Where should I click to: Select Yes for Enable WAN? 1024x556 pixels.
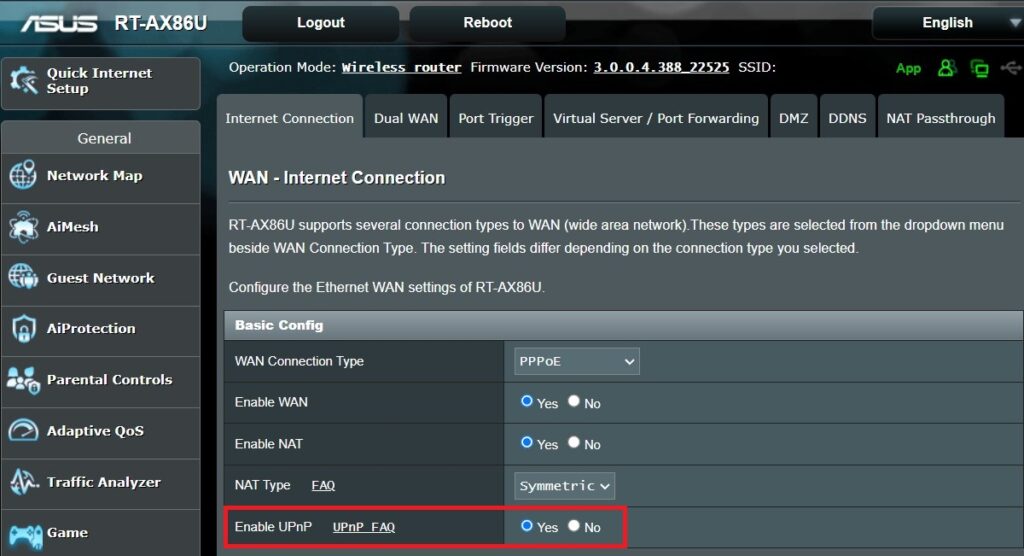[526, 401]
